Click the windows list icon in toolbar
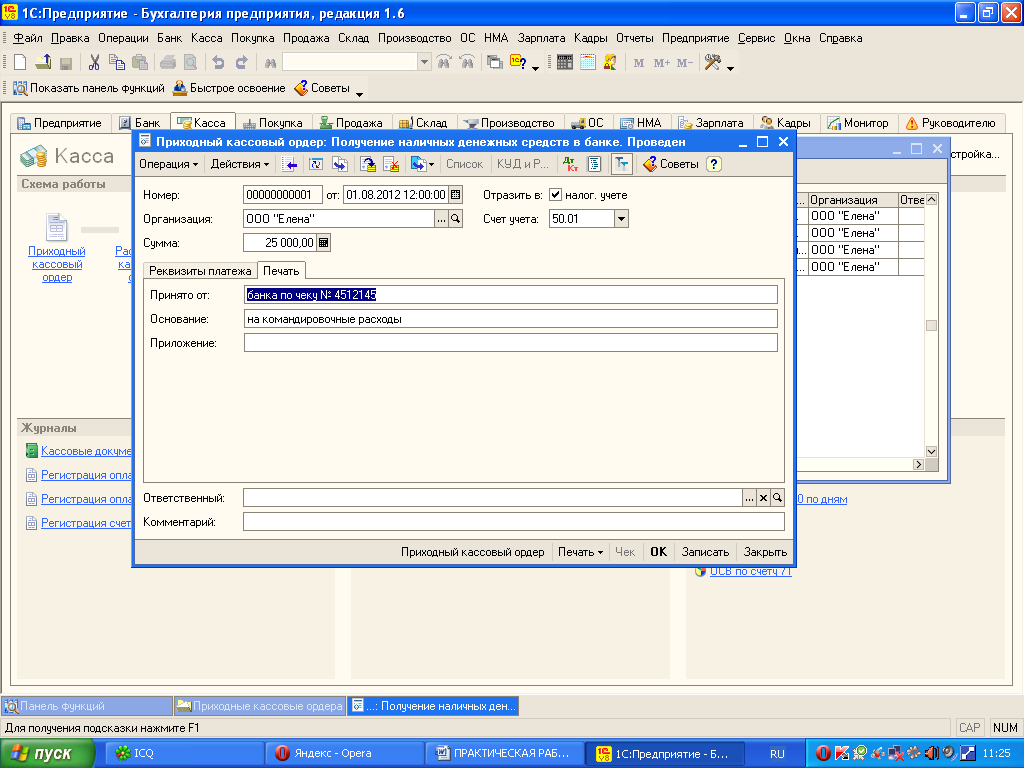This screenshot has height=768, width=1024. pos(495,63)
